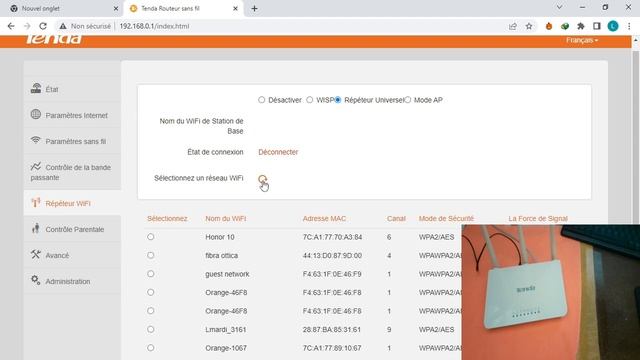Click the Adresse MAC column header
Screen dimensions: 640x360
pyautogui.click(x=324, y=219)
